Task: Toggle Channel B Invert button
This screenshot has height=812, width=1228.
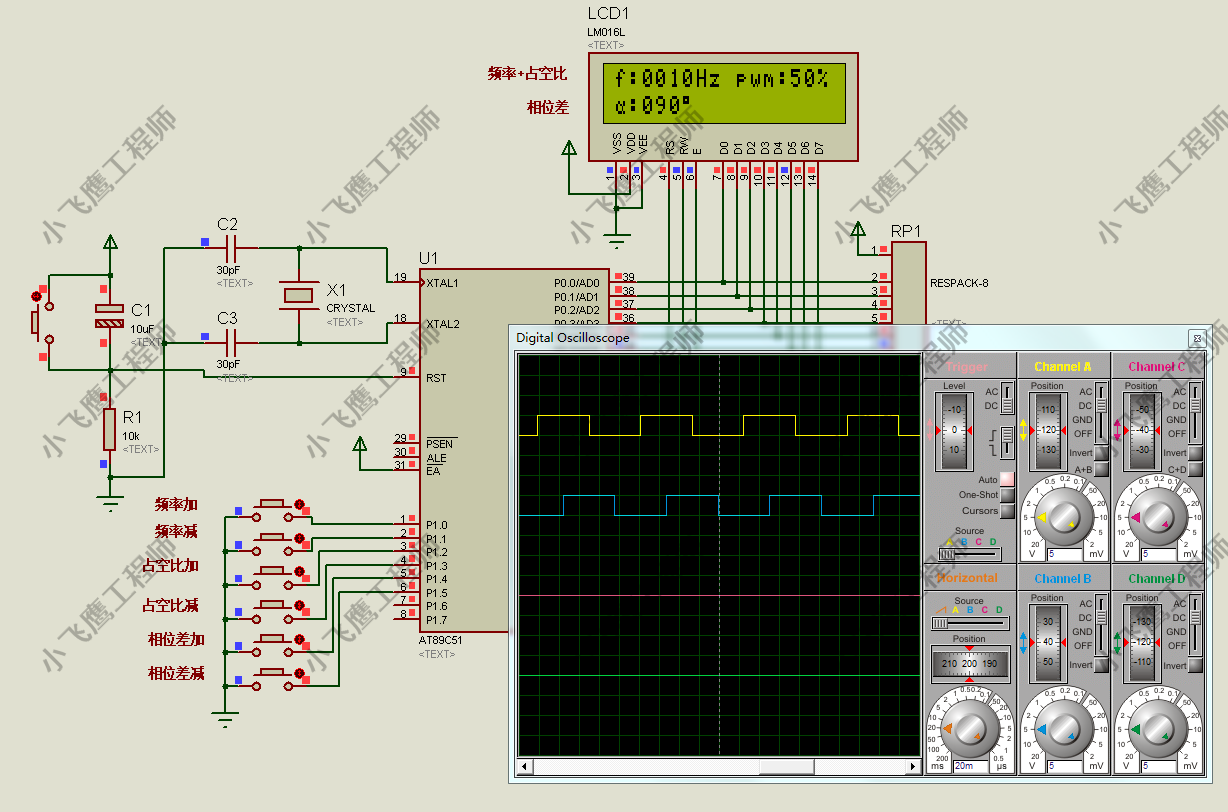Action: pos(1101,665)
